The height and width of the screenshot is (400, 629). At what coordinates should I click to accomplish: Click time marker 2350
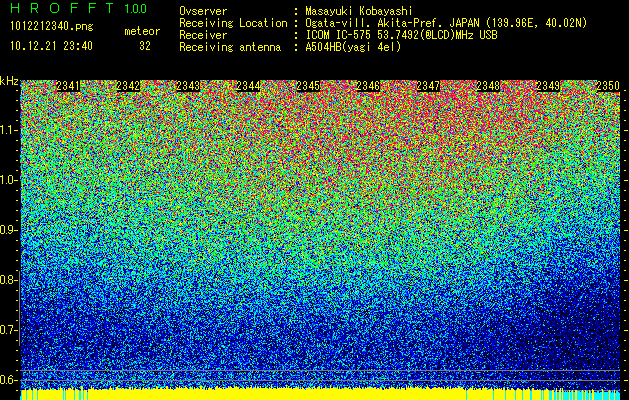pos(608,86)
